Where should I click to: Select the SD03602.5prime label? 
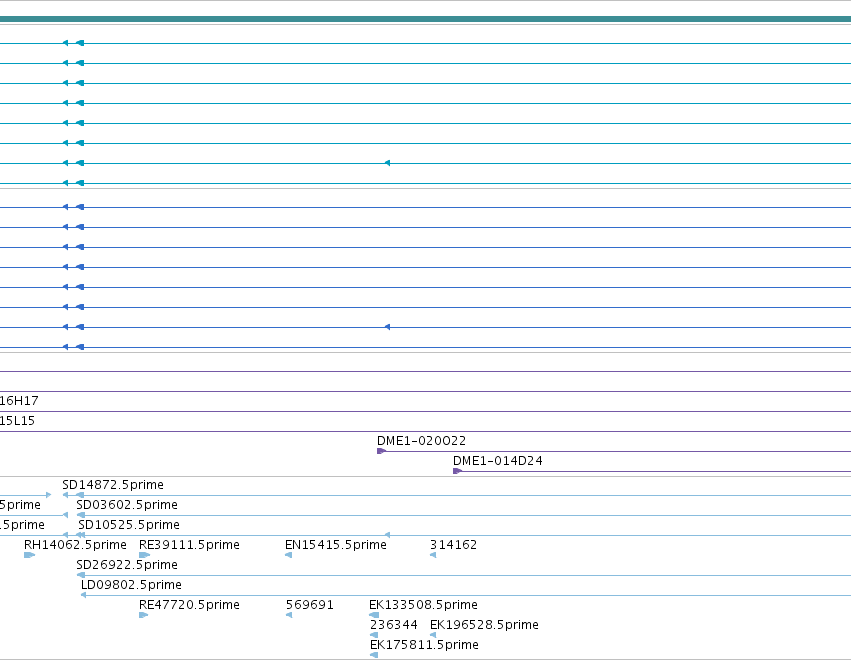pyautogui.click(x=127, y=505)
